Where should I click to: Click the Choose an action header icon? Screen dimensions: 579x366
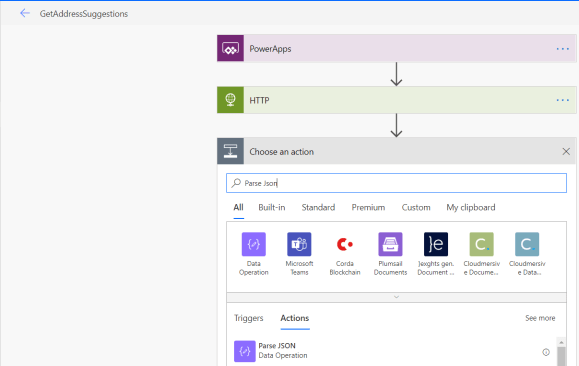[x=230, y=151]
